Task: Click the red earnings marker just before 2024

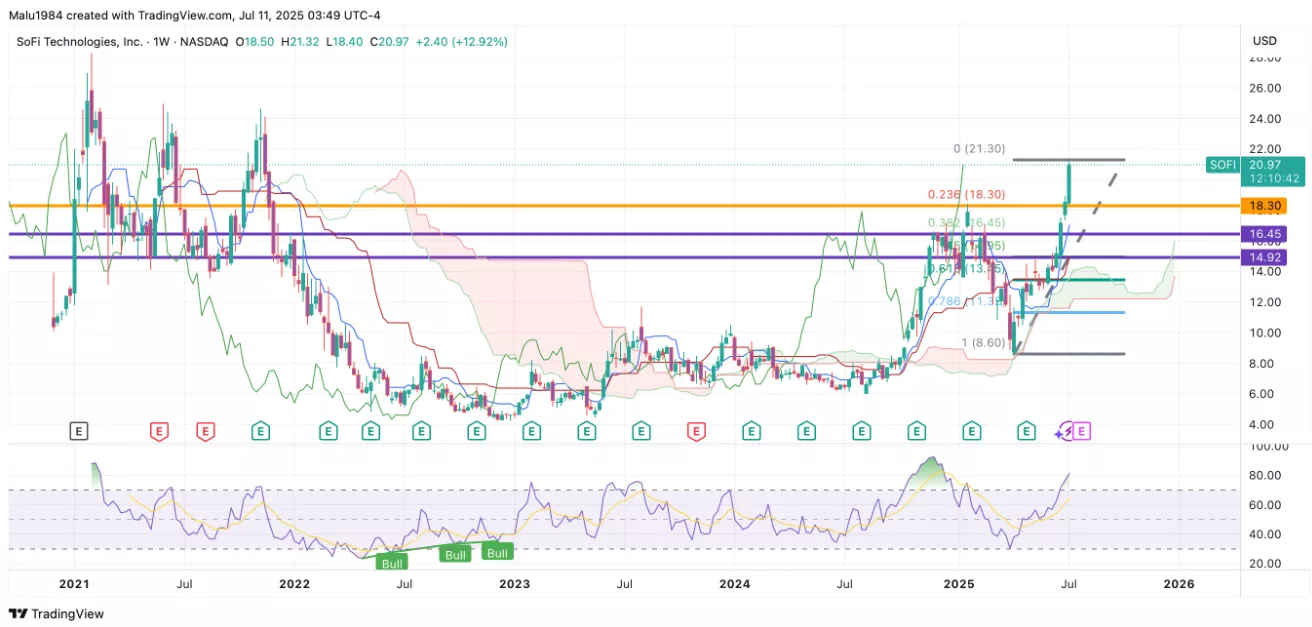Action: [695, 431]
